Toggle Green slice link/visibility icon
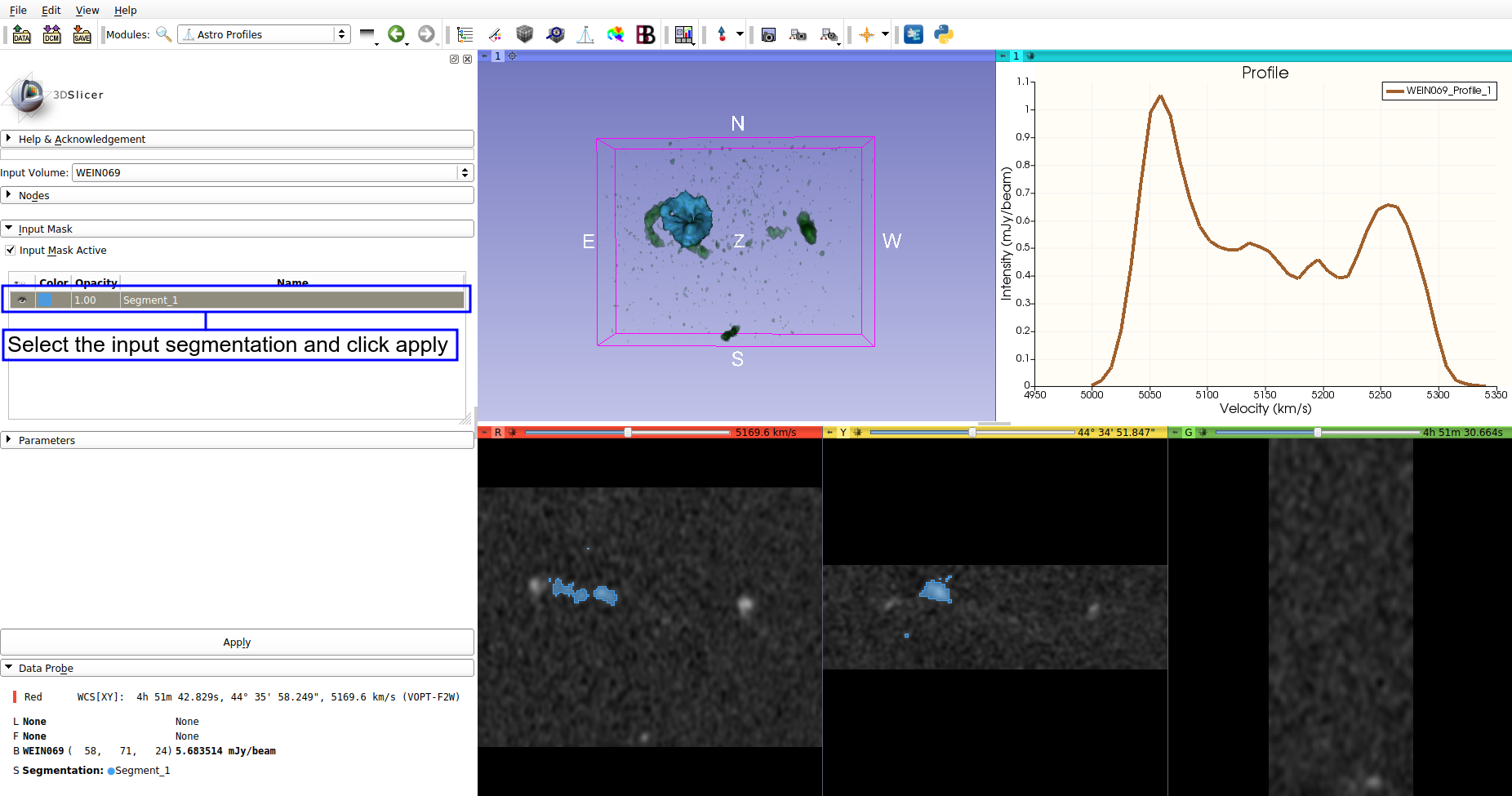 pyautogui.click(x=1203, y=433)
